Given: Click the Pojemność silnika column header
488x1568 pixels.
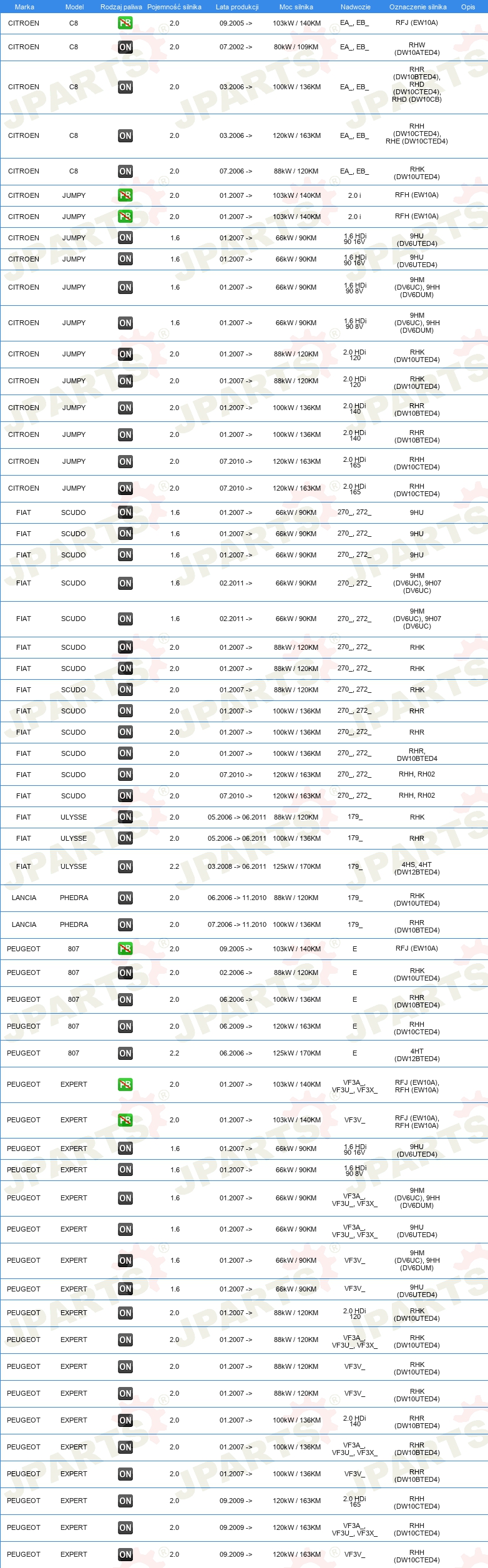Looking at the screenshot, I should coord(174,7).
